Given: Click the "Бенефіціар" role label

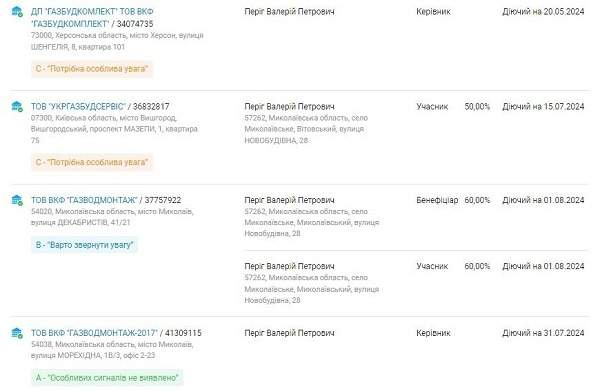Looking at the screenshot, I should (x=437, y=200).
